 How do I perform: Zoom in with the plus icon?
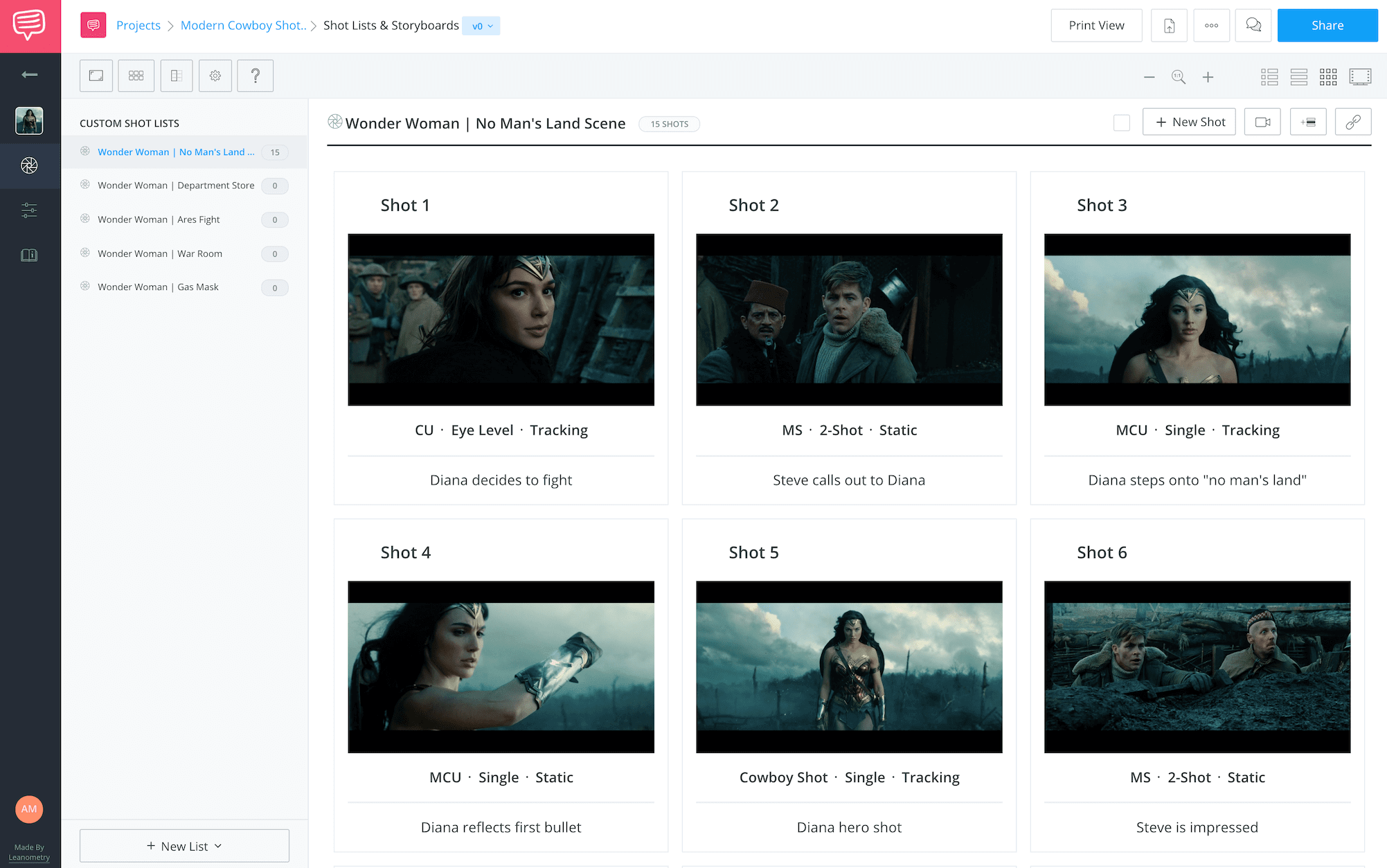[x=1208, y=78]
